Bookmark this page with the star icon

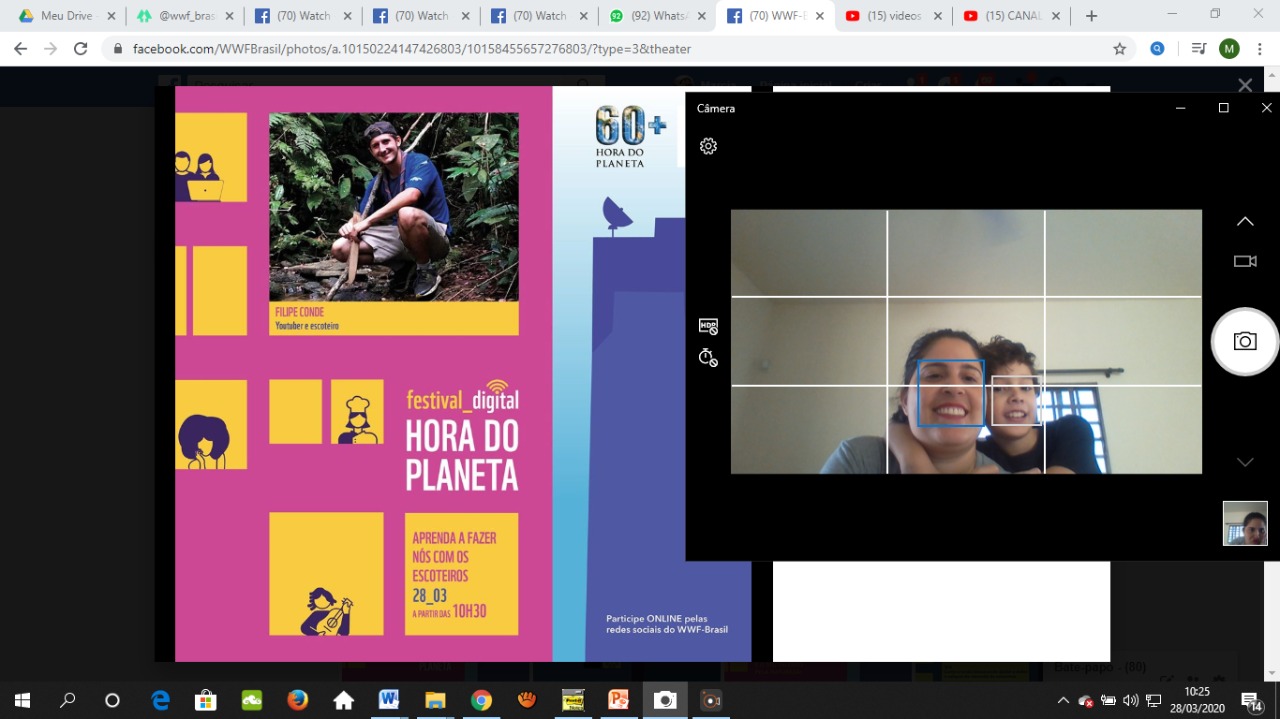(x=1119, y=48)
